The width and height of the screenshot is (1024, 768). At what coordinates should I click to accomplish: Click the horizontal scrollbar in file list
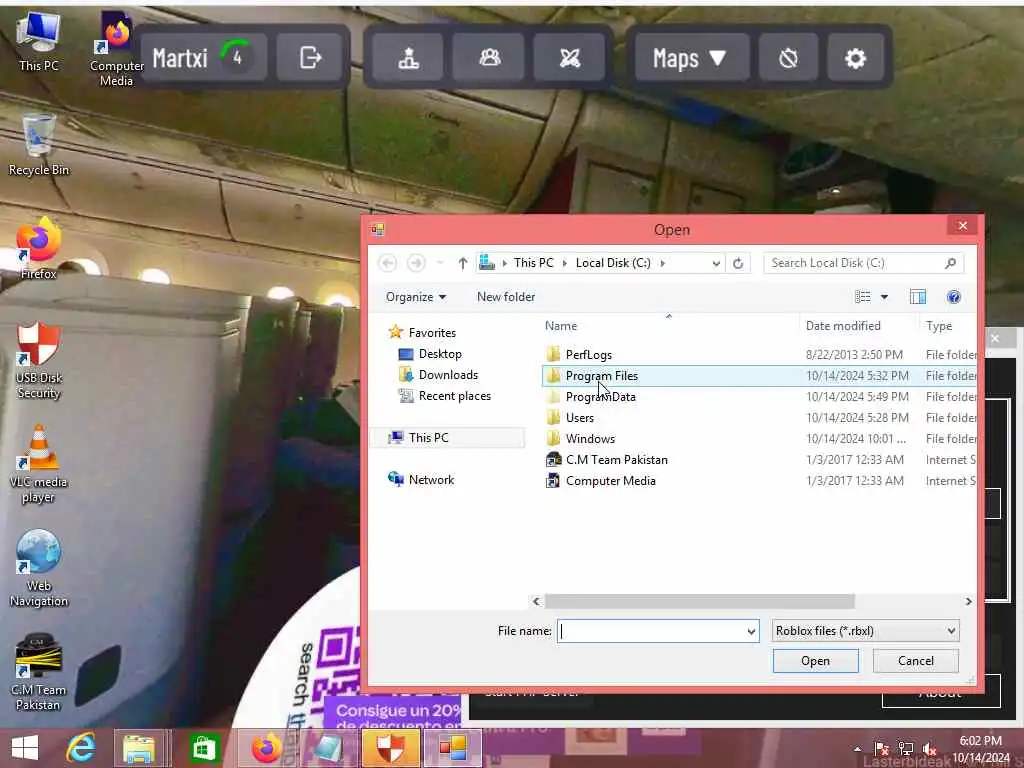(x=699, y=601)
